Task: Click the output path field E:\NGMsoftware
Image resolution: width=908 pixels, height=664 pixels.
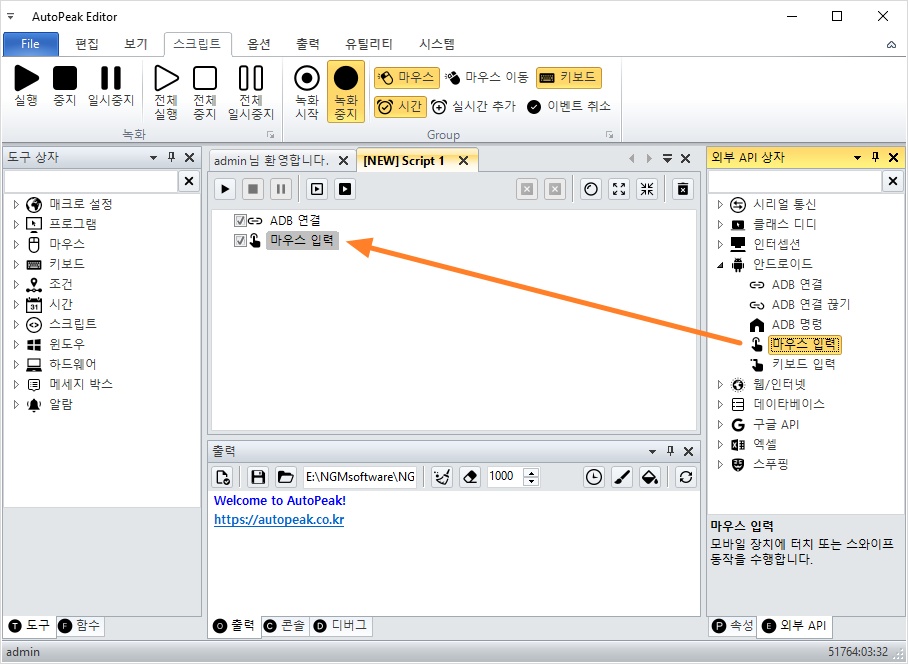Action: (360, 477)
